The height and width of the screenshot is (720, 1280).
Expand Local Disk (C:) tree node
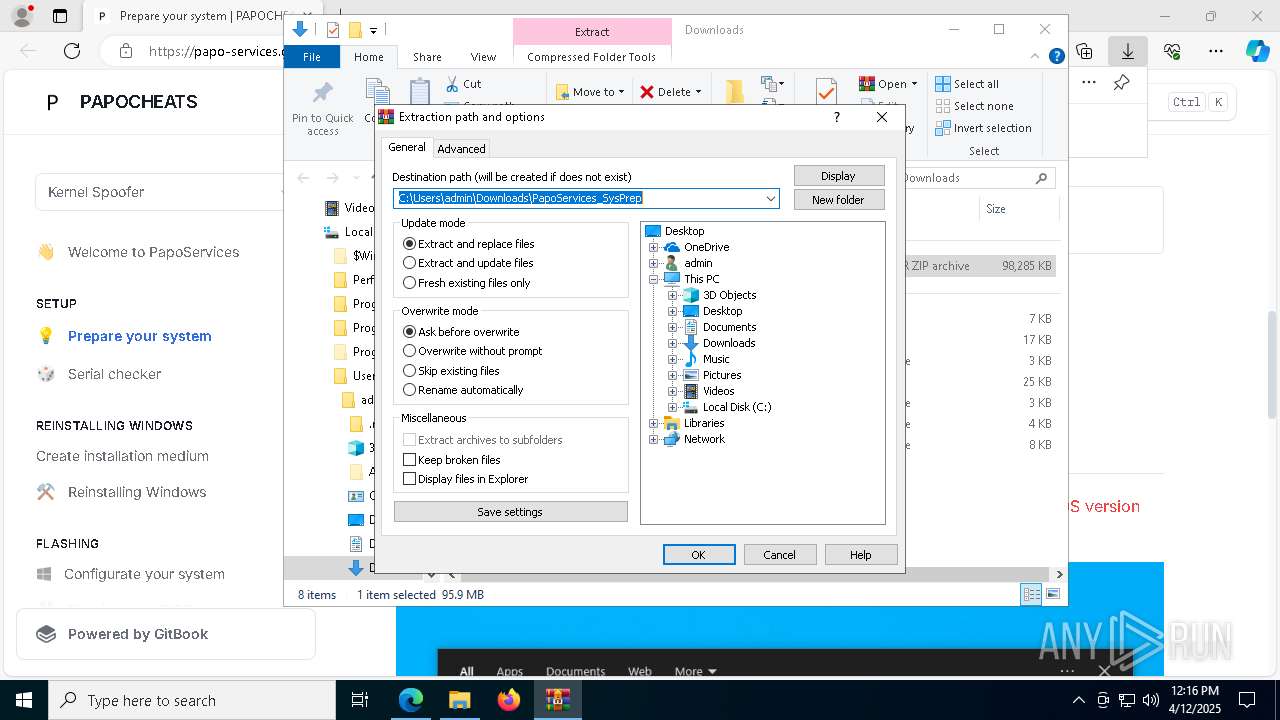(x=673, y=407)
